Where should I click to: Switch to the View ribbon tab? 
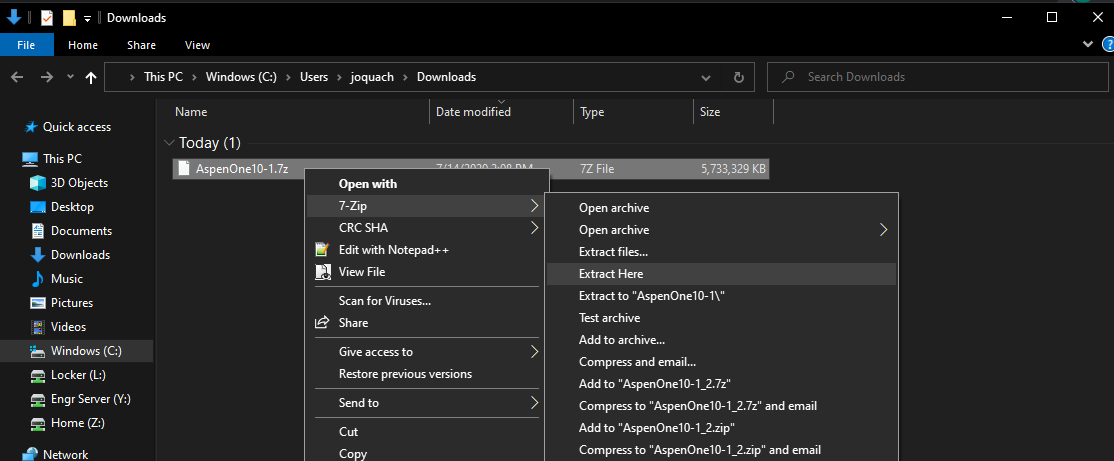(x=197, y=45)
